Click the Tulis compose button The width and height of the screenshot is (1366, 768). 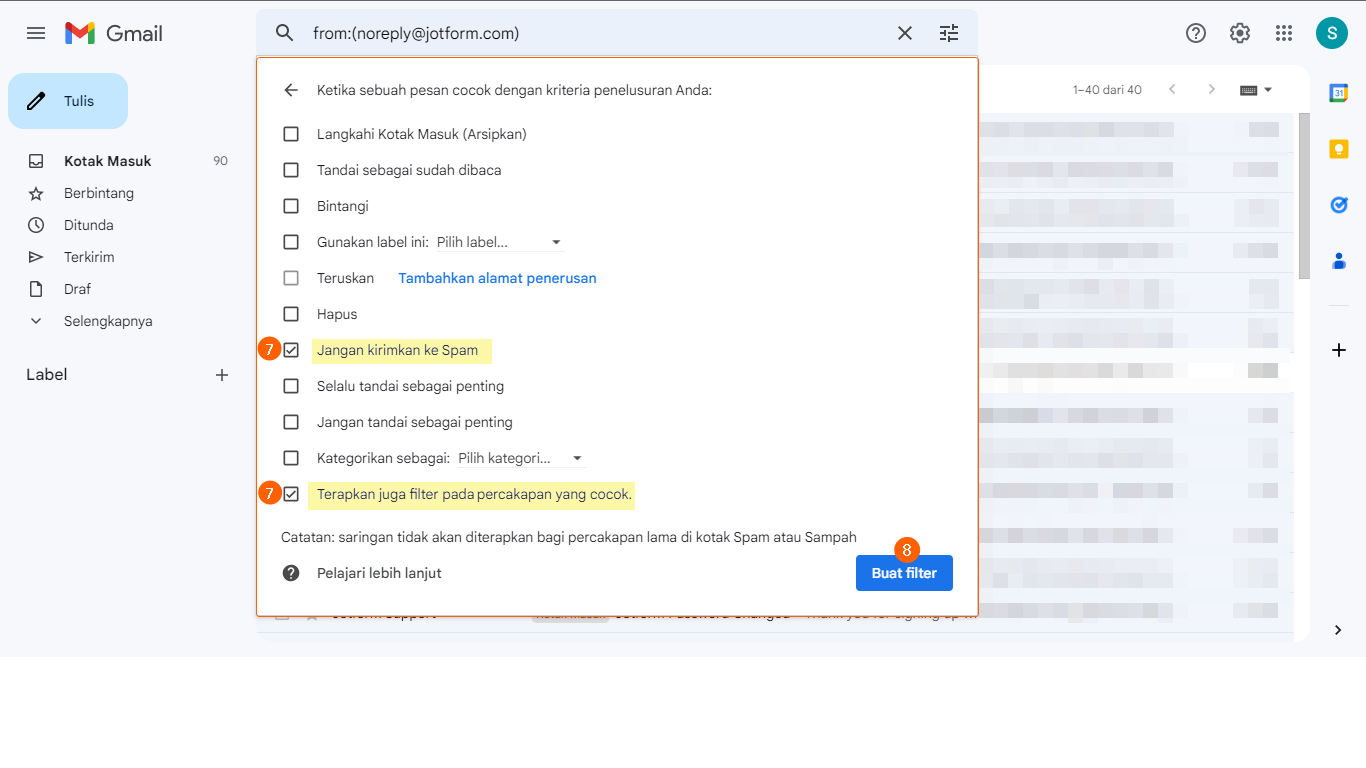tap(68, 101)
